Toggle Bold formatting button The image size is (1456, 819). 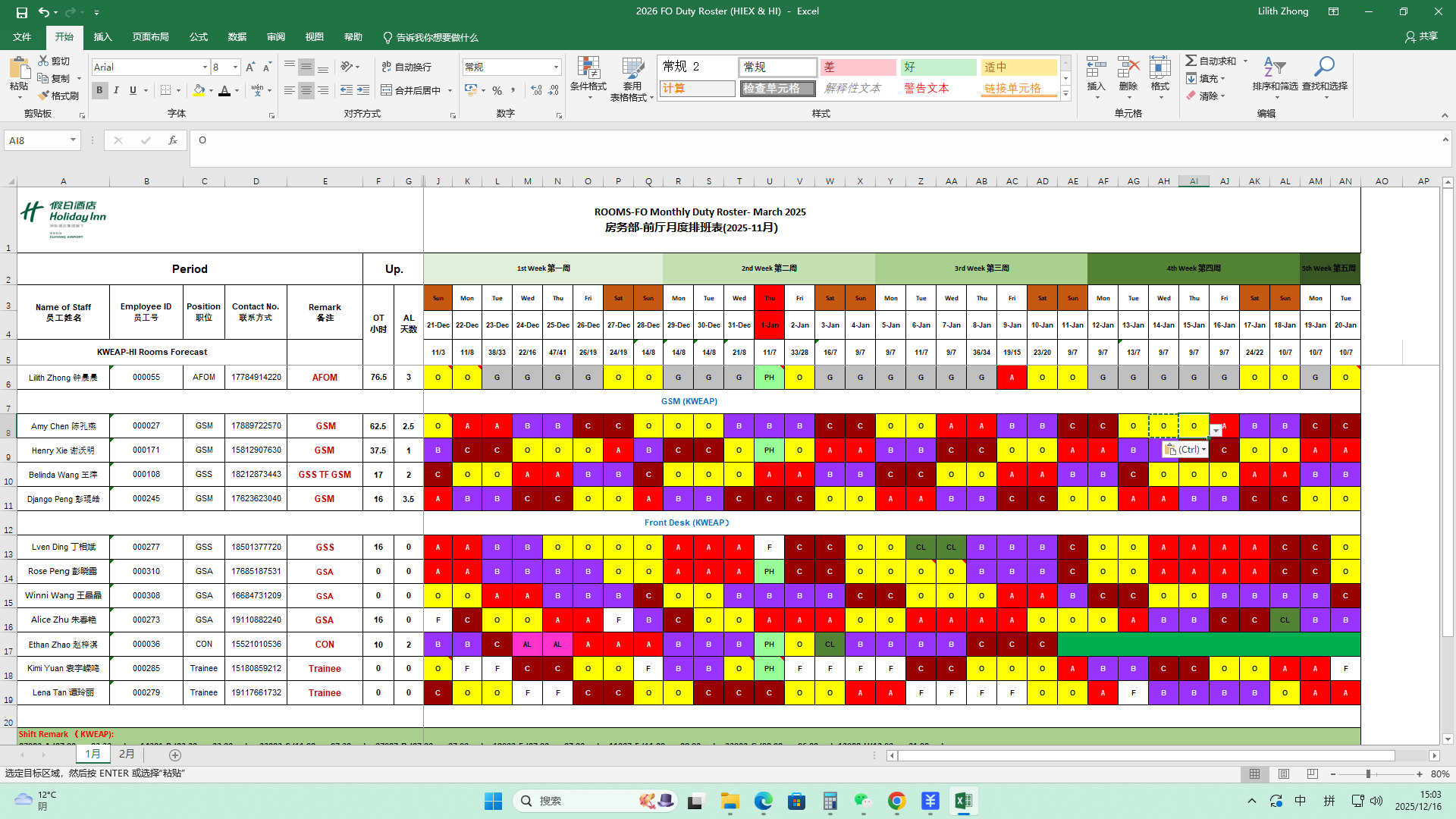(x=99, y=90)
